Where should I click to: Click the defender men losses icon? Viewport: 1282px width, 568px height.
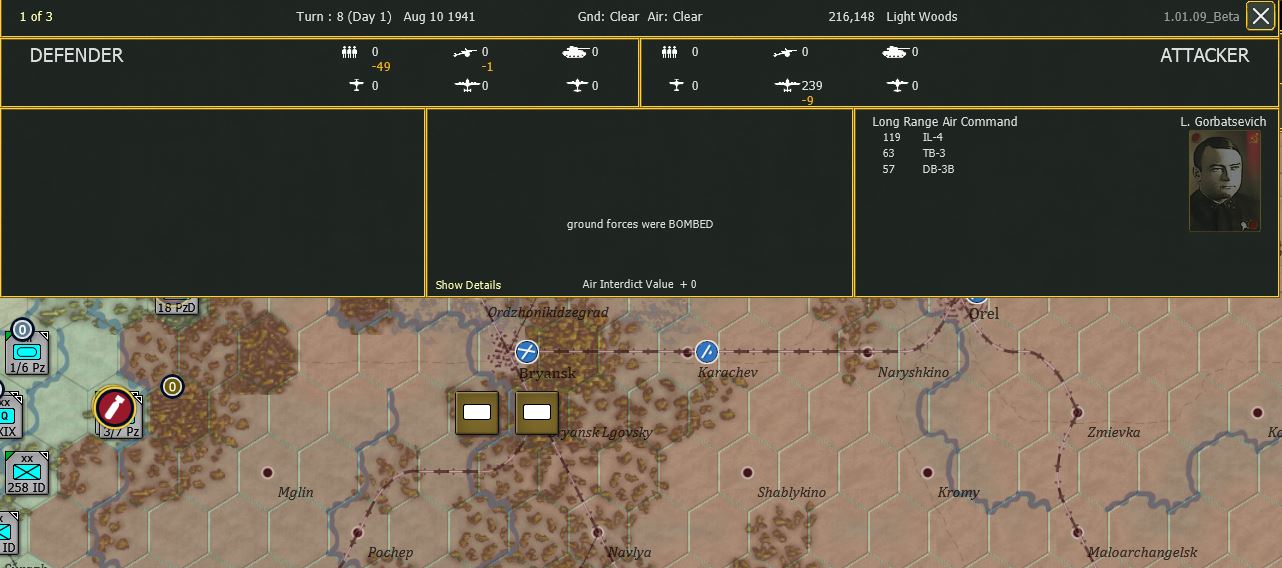click(x=350, y=52)
